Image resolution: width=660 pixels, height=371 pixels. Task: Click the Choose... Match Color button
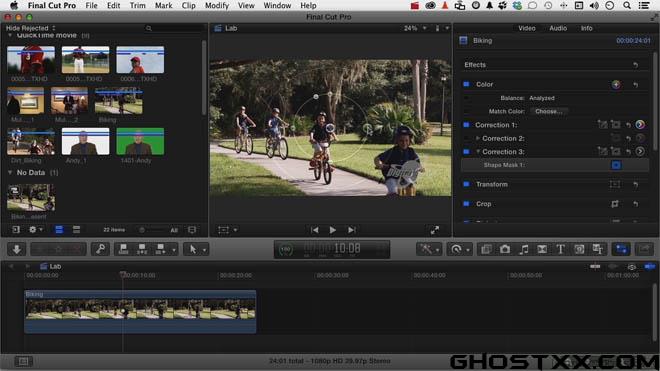coord(548,112)
